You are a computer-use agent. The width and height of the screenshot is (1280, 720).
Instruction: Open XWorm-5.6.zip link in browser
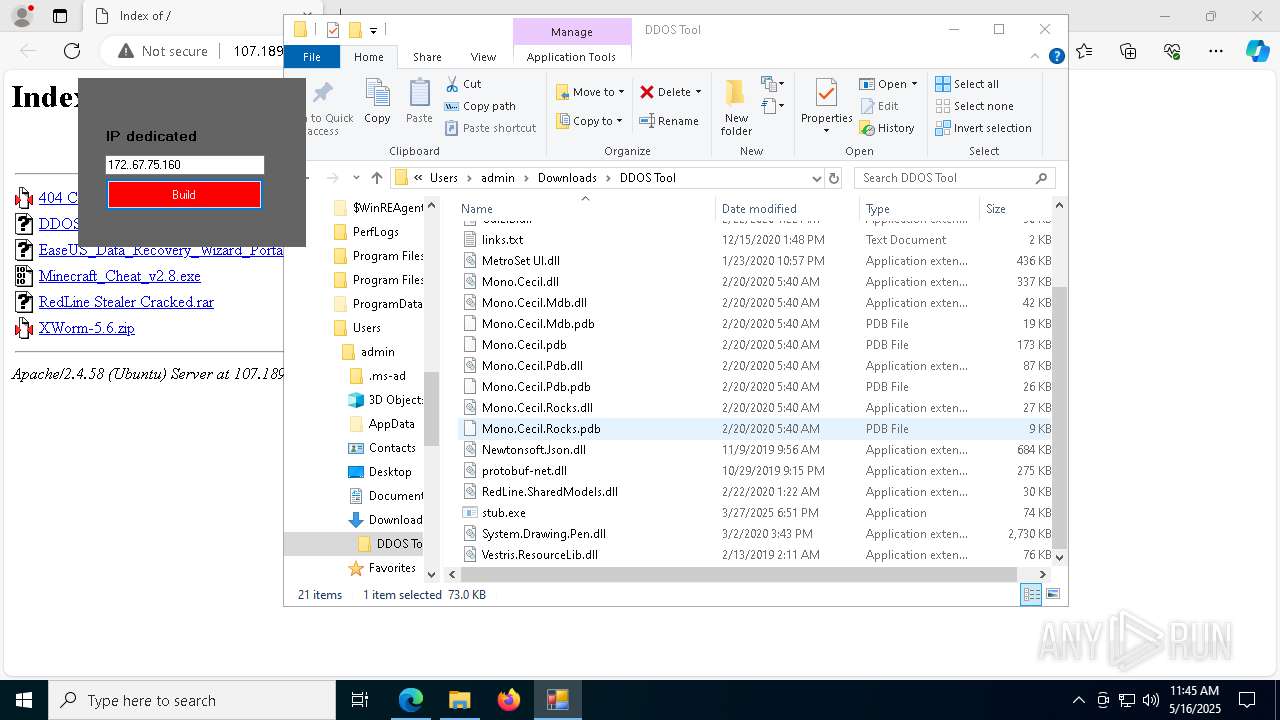click(x=86, y=328)
